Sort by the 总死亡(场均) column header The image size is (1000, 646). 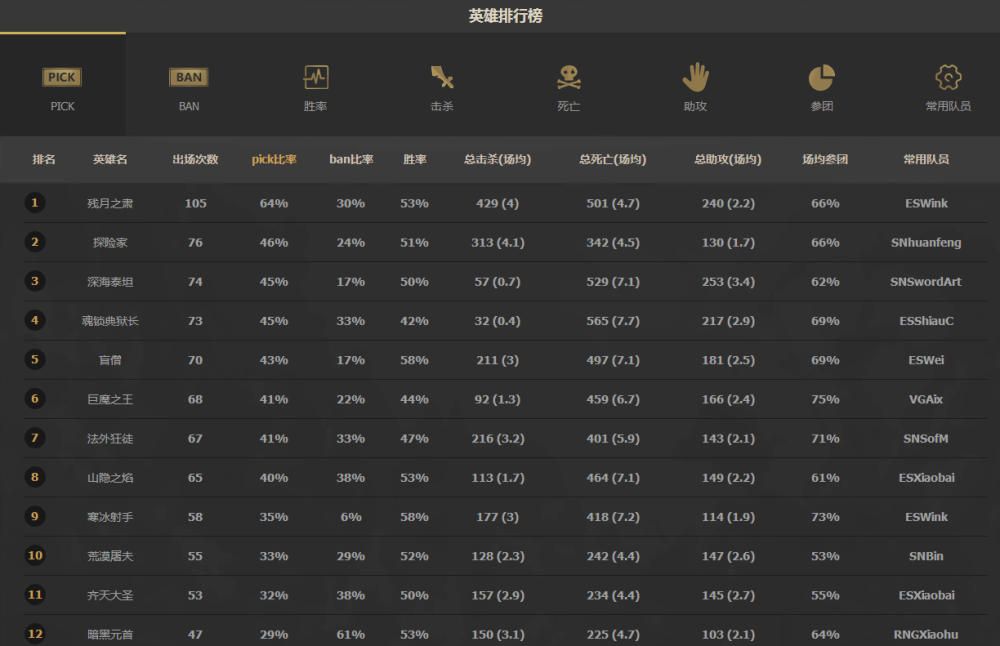click(x=613, y=159)
